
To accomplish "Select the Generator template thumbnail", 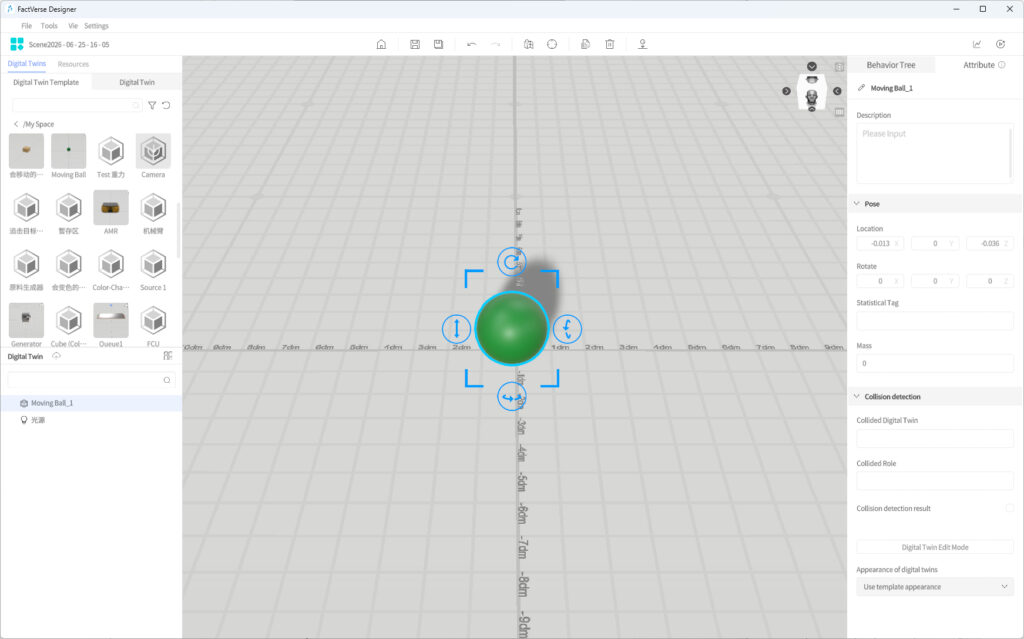I will (x=26, y=320).
